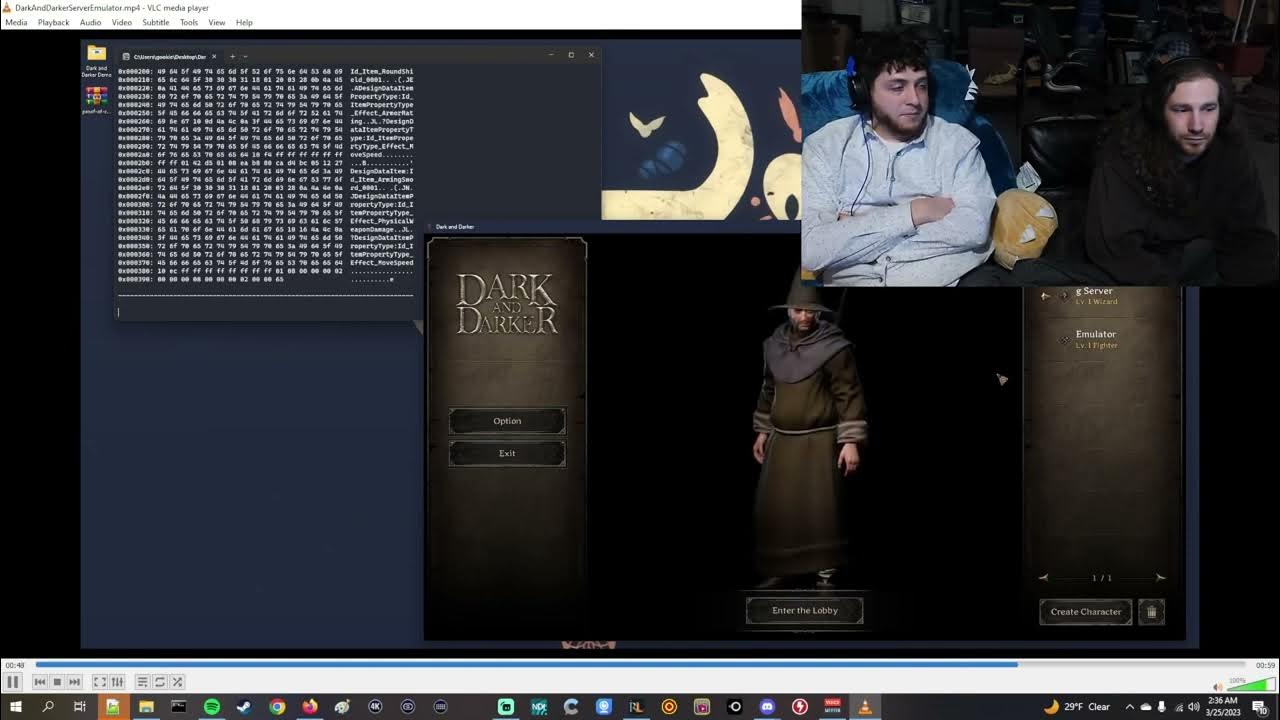Open the clock showing 2:36 AM
Viewport: 1280px width, 720px height.
coord(1223,707)
